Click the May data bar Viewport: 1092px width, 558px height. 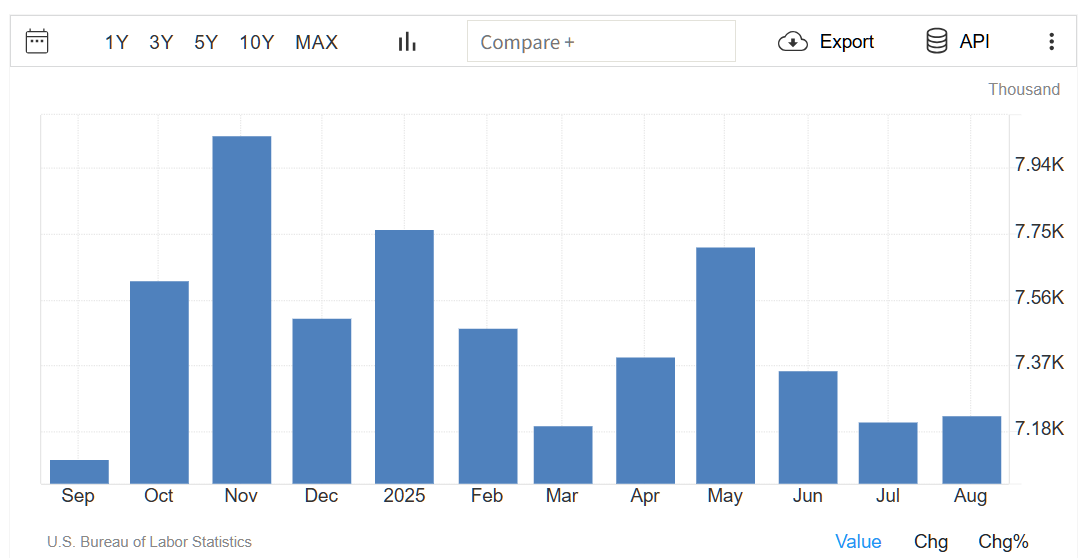[x=725, y=365]
